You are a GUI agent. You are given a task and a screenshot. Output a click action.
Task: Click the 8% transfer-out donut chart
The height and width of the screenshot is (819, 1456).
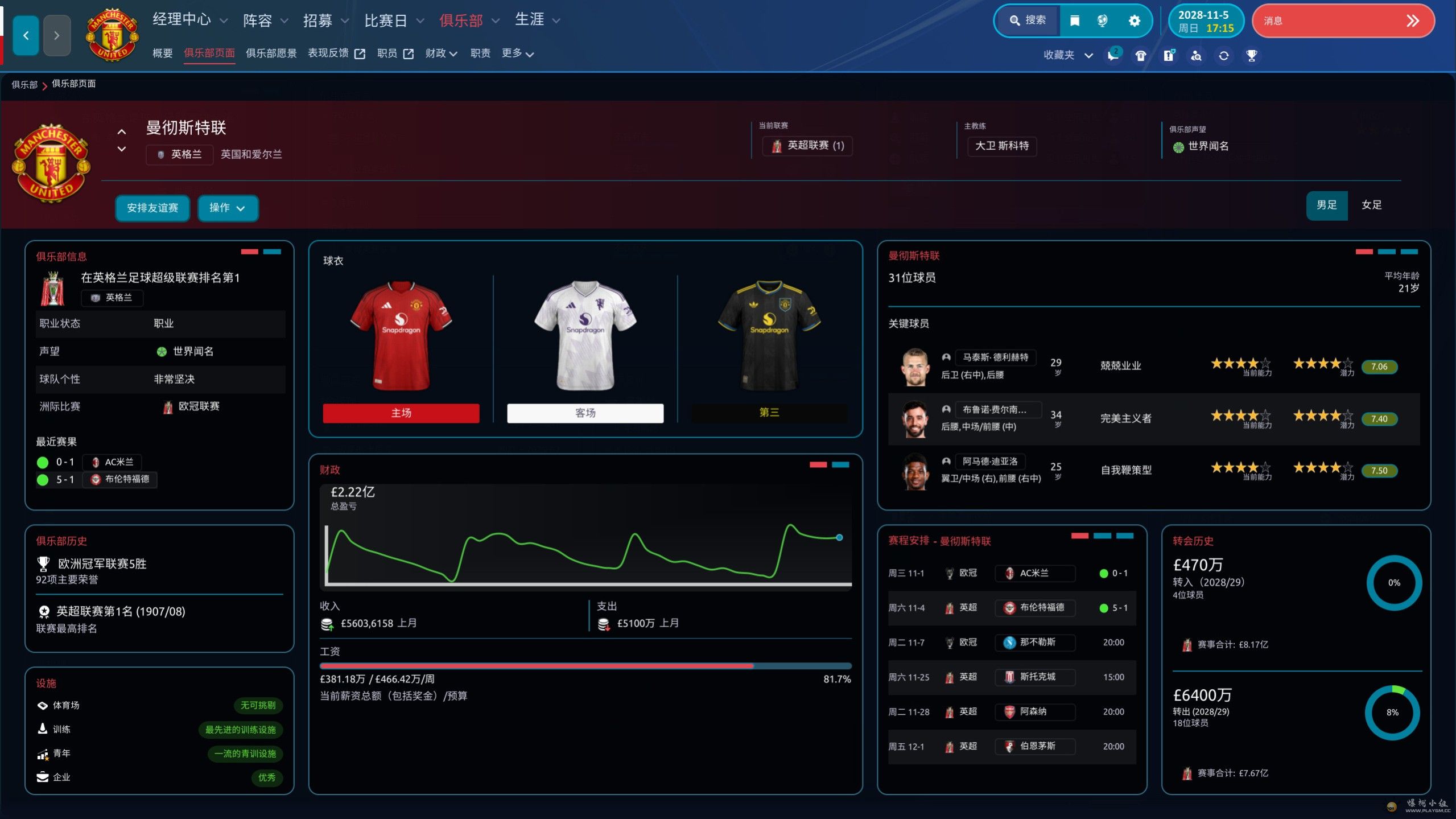coord(1392,713)
